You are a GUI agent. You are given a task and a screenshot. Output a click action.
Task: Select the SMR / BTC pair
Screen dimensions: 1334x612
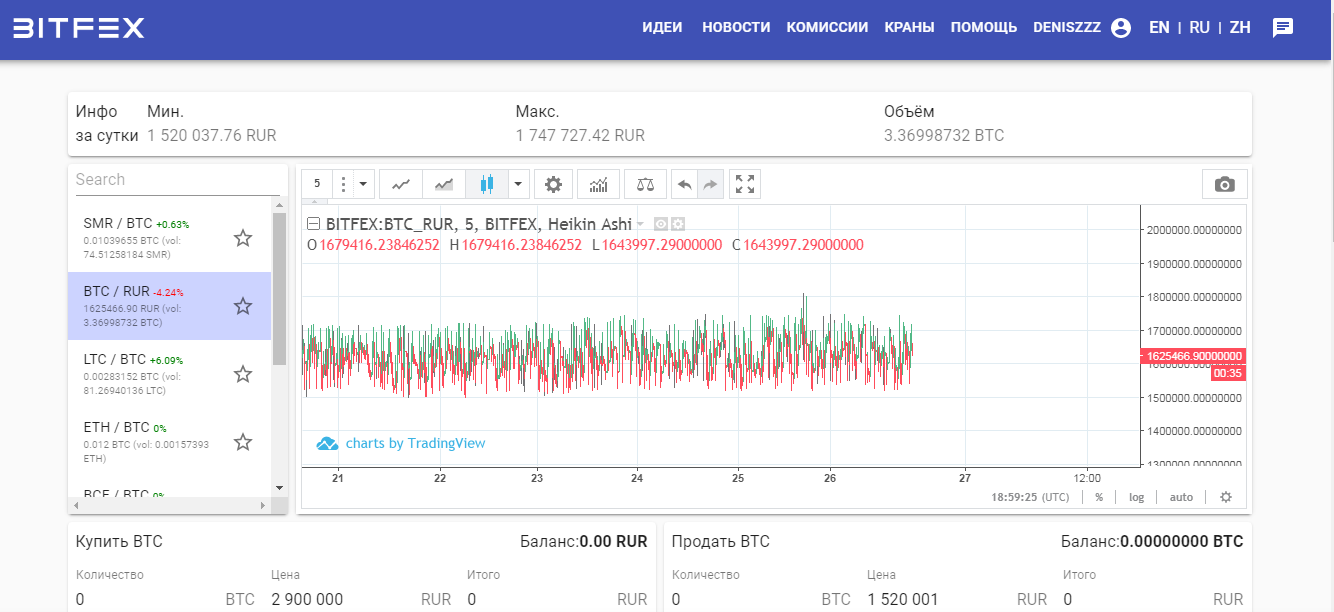tap(170, 238)
